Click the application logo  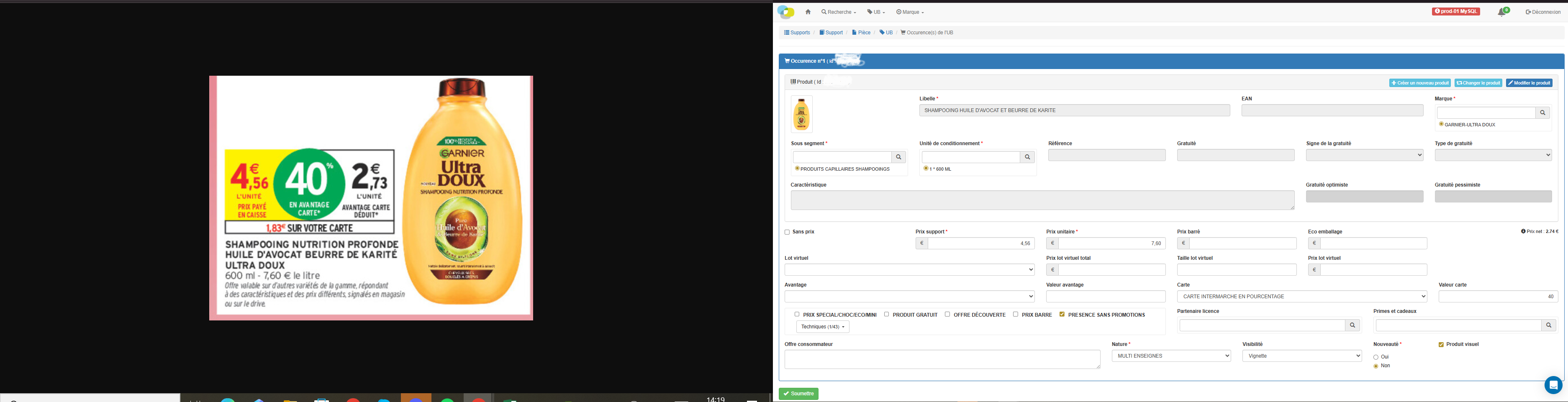(786, 12)
